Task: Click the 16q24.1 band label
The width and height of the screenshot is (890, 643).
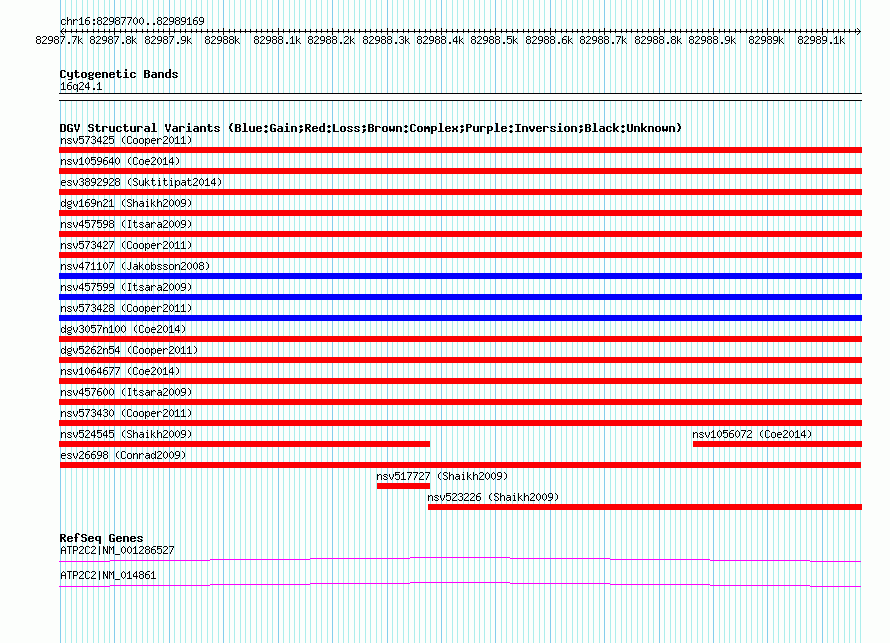Action: [x=81, y=86]
